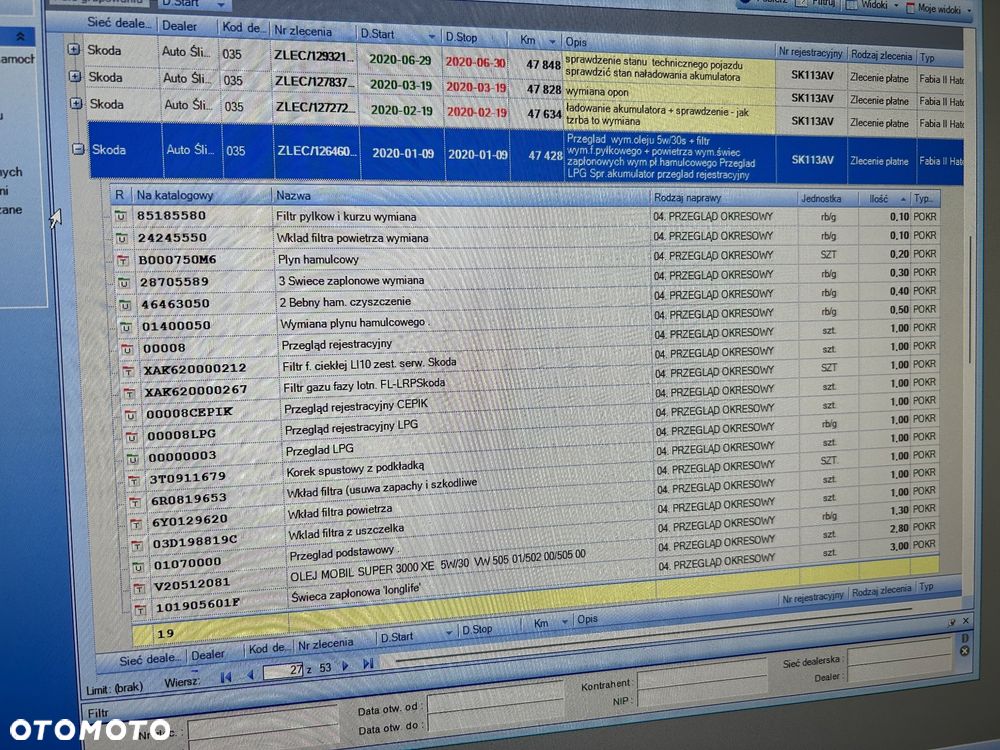
Task: Open the Km column filter dropdown
Action: pos(552,41)
